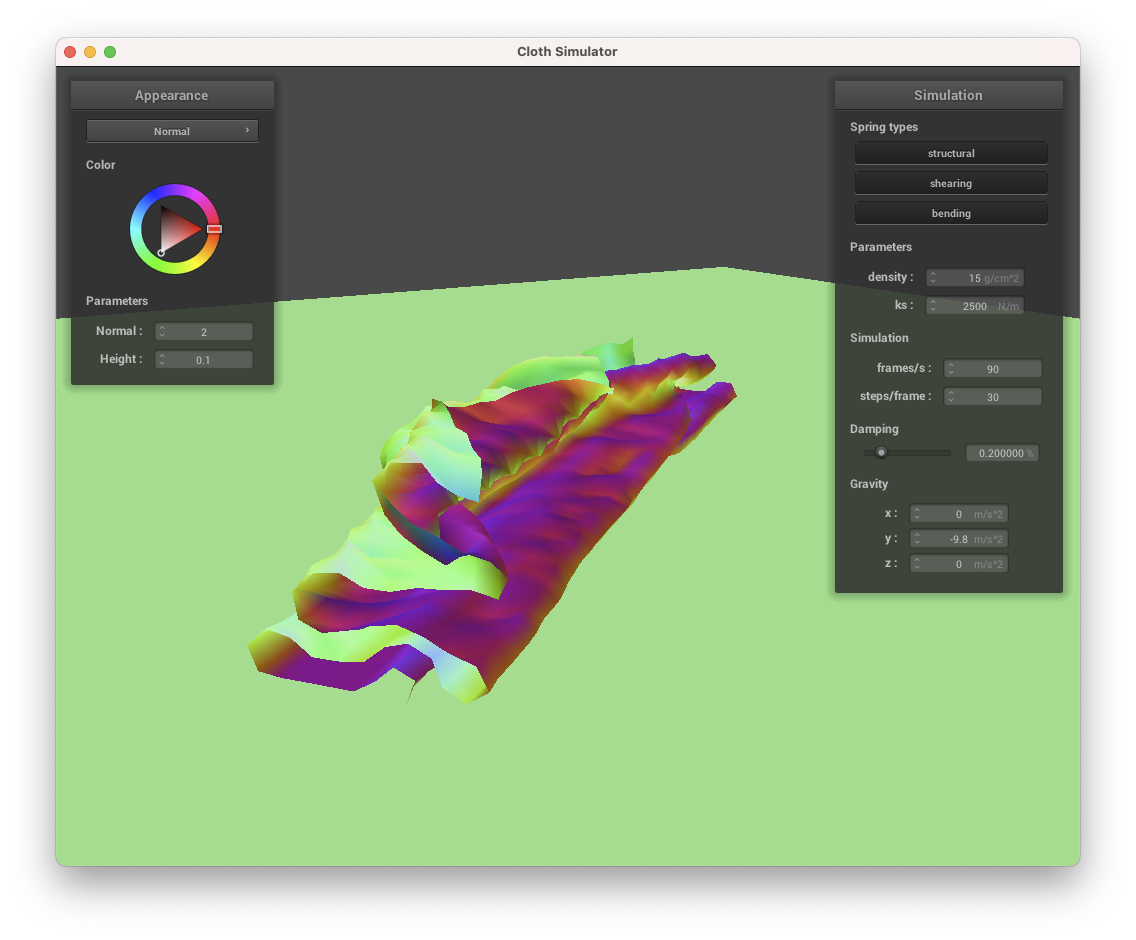1136x940 pixels.
Task: Enable bending springs in the Simulation panel
Action: tap(950, 212)
